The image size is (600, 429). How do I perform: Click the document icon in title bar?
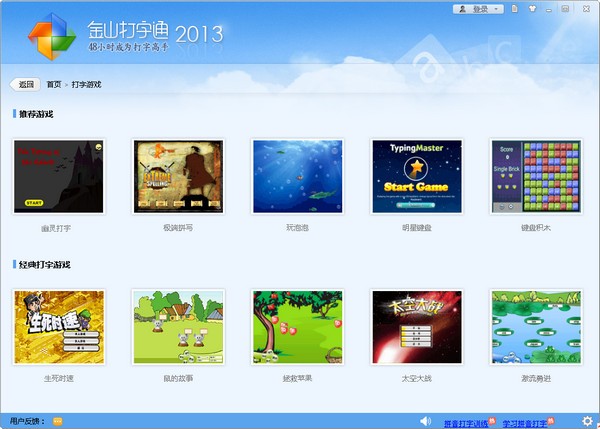click(515, 9)
